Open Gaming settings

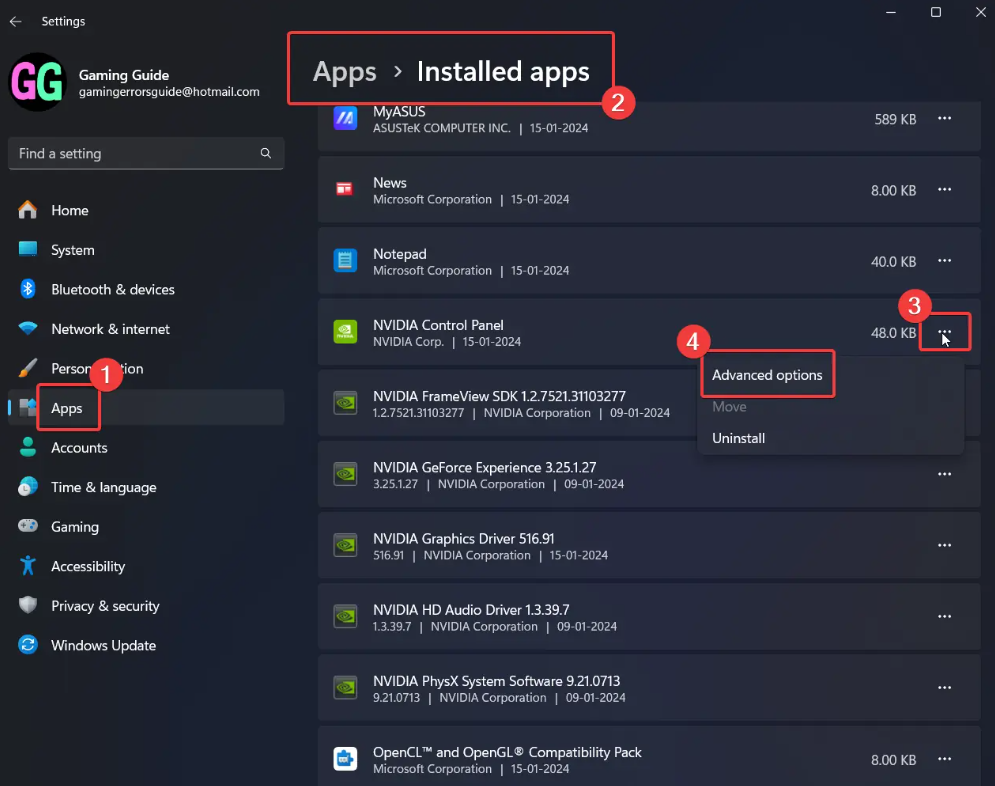pyautogui.click(x=146, y=527)
